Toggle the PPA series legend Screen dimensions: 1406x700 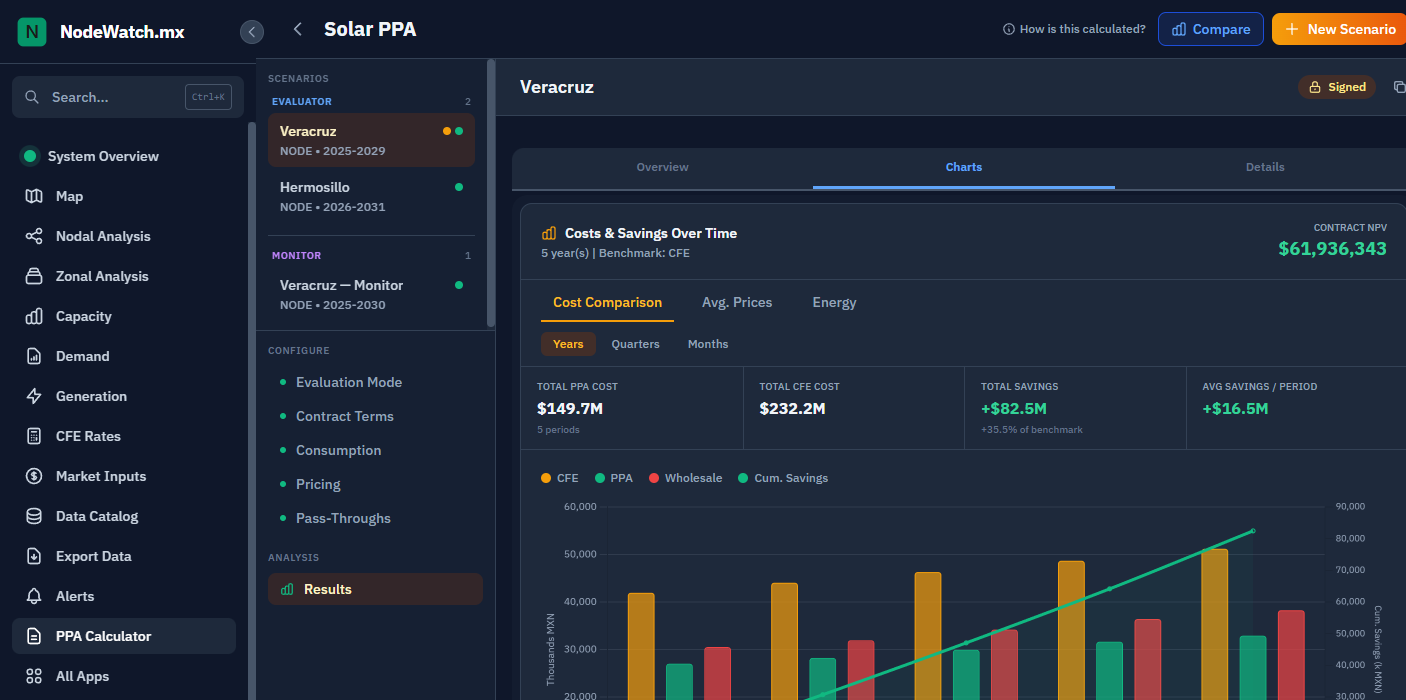tap(614, 478)
